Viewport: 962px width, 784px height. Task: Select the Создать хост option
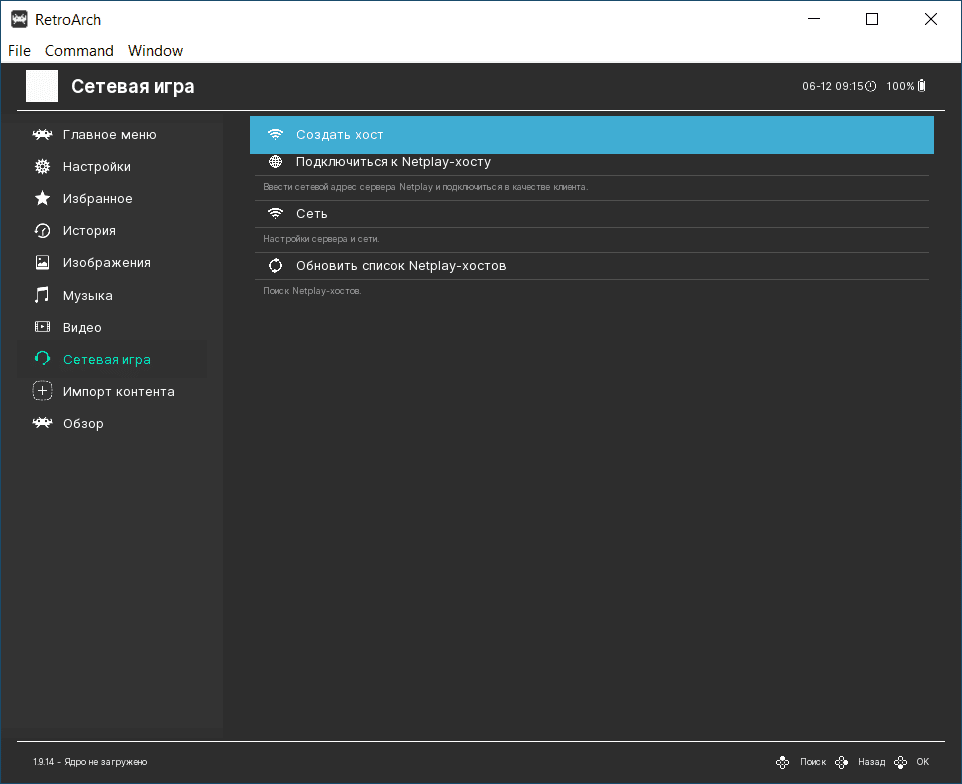coord(591,134)
